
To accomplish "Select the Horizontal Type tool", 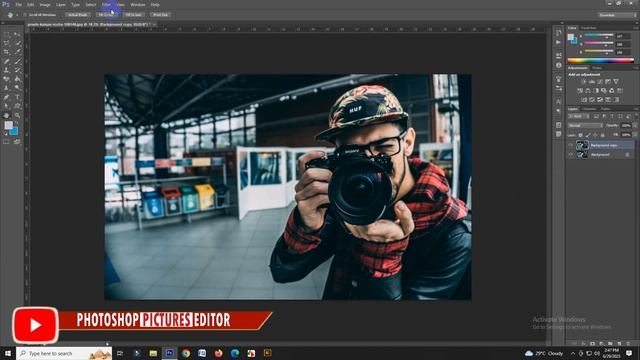I will [x=17, y=97].
